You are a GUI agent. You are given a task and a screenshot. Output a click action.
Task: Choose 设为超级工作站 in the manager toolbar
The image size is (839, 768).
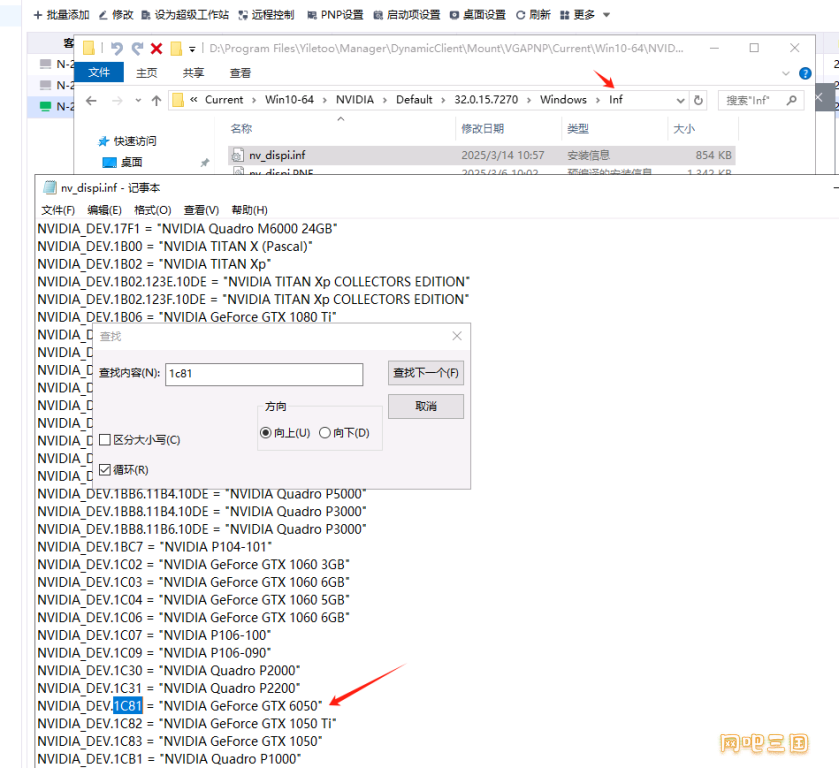tap(185, 15)
